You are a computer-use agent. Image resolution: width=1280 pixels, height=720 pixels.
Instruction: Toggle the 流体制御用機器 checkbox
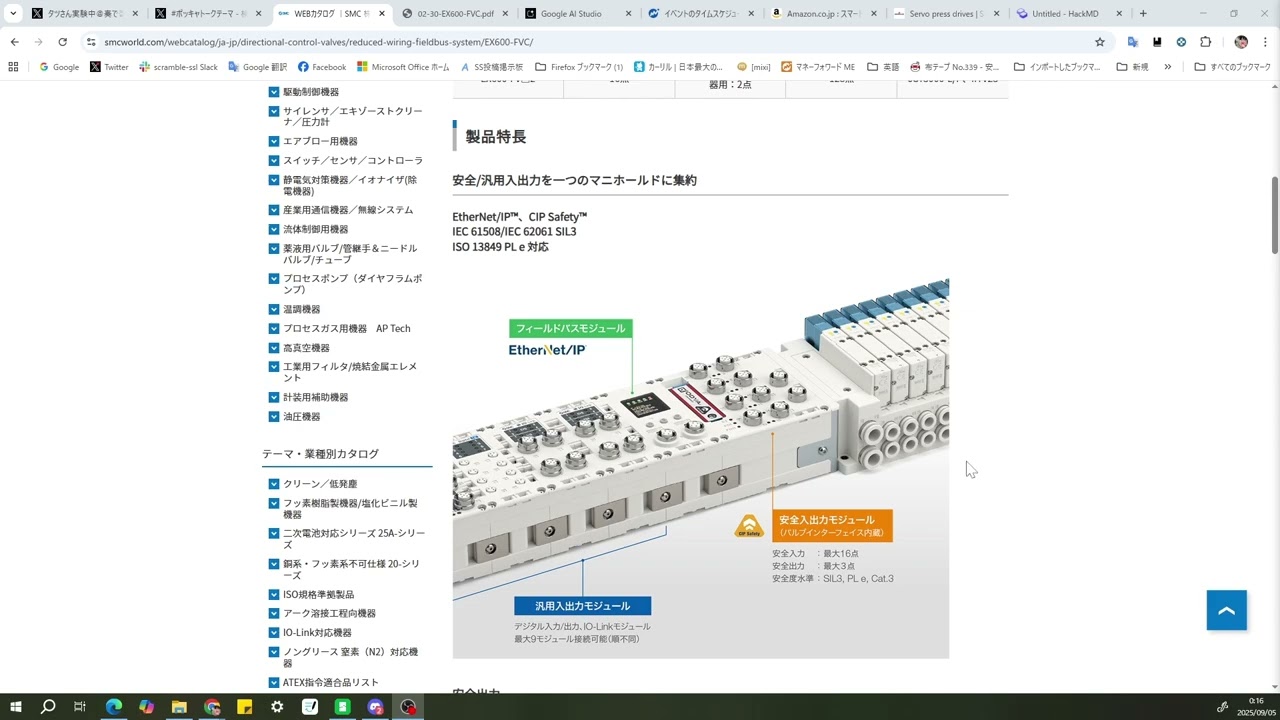coord(274,229)
